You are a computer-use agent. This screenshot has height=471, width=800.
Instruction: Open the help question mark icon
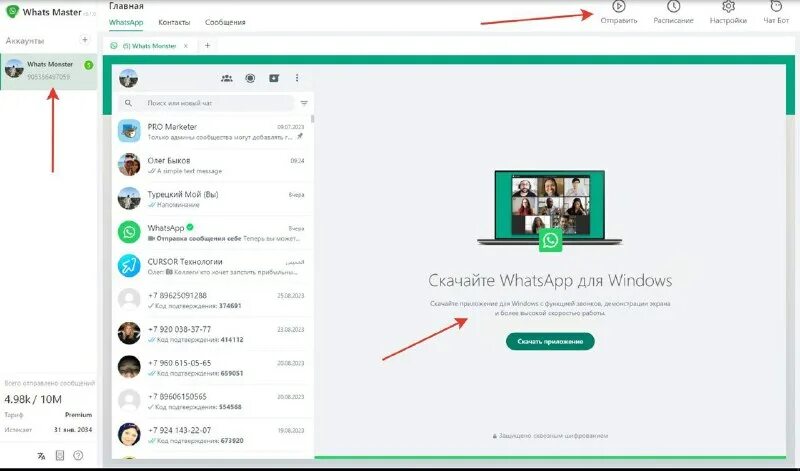(x=78, y=456)
